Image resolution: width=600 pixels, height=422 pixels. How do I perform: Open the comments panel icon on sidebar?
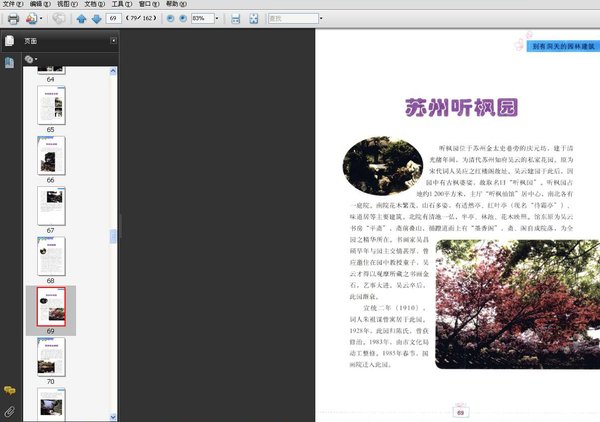(9, 390)
